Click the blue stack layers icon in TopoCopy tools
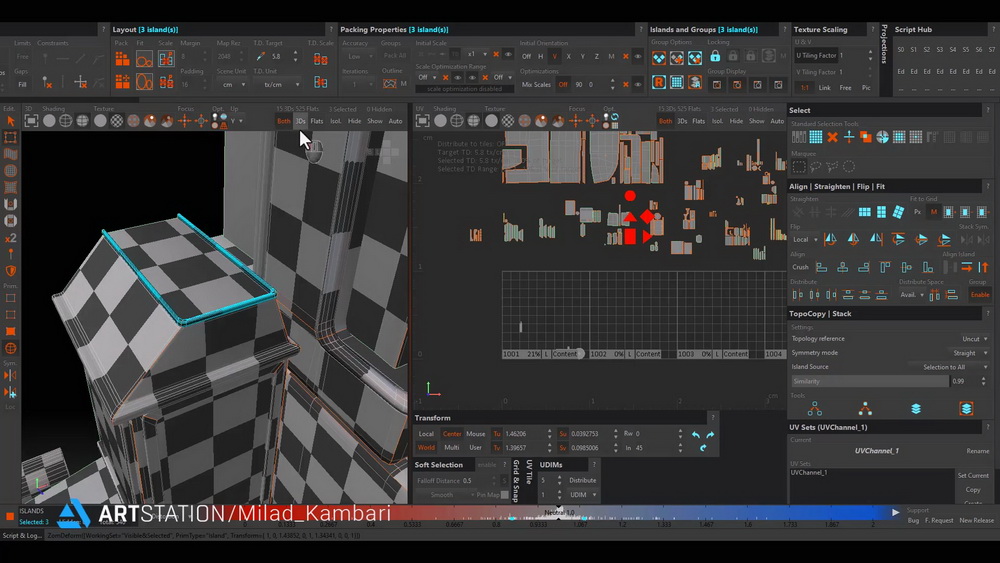Image resolution: width=1000 pixels, height=563 pixels. pyautogui.click(x=916, y=409)
